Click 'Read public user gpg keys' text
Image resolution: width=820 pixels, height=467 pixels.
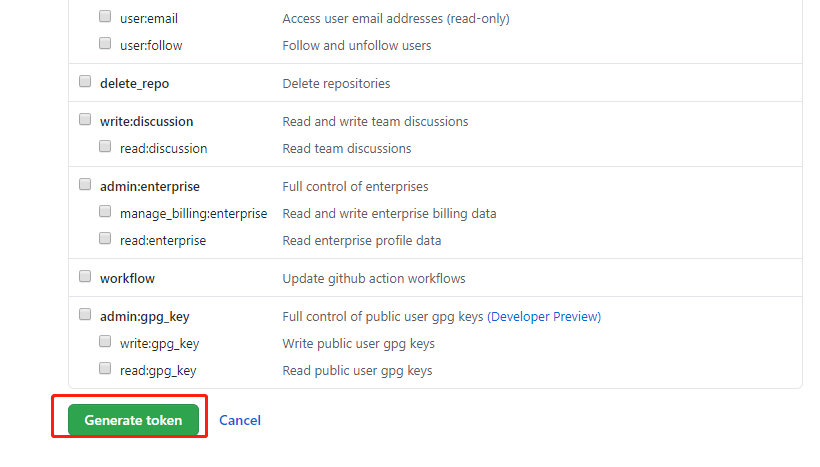357,371
